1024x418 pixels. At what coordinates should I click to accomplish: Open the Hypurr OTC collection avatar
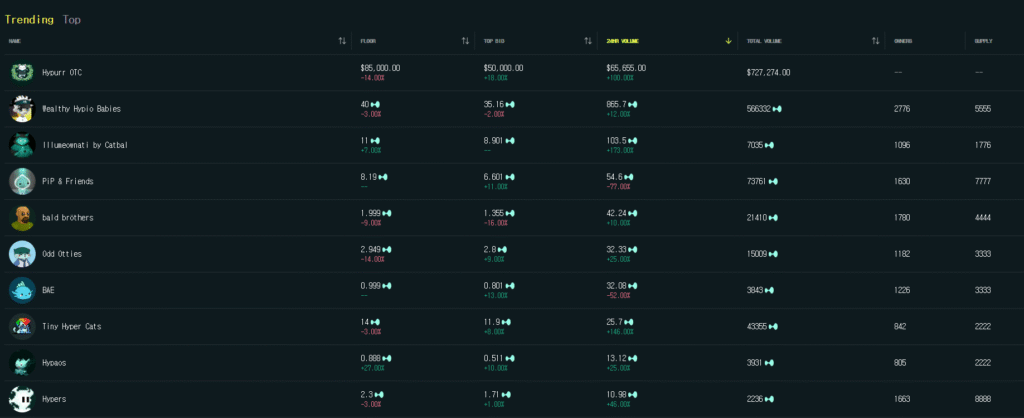(x=22, y=72)
